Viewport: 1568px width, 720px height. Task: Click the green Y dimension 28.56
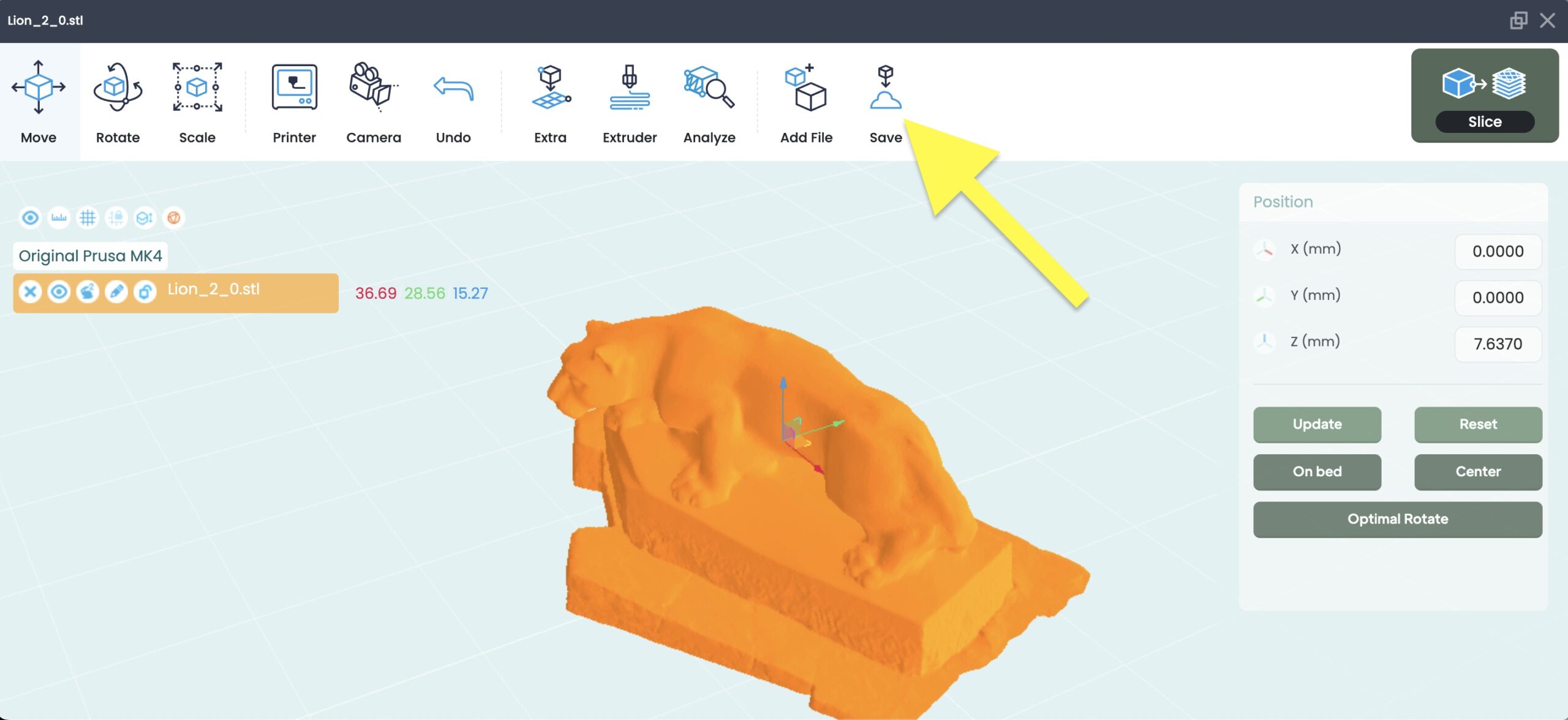(x=424, y=293)
